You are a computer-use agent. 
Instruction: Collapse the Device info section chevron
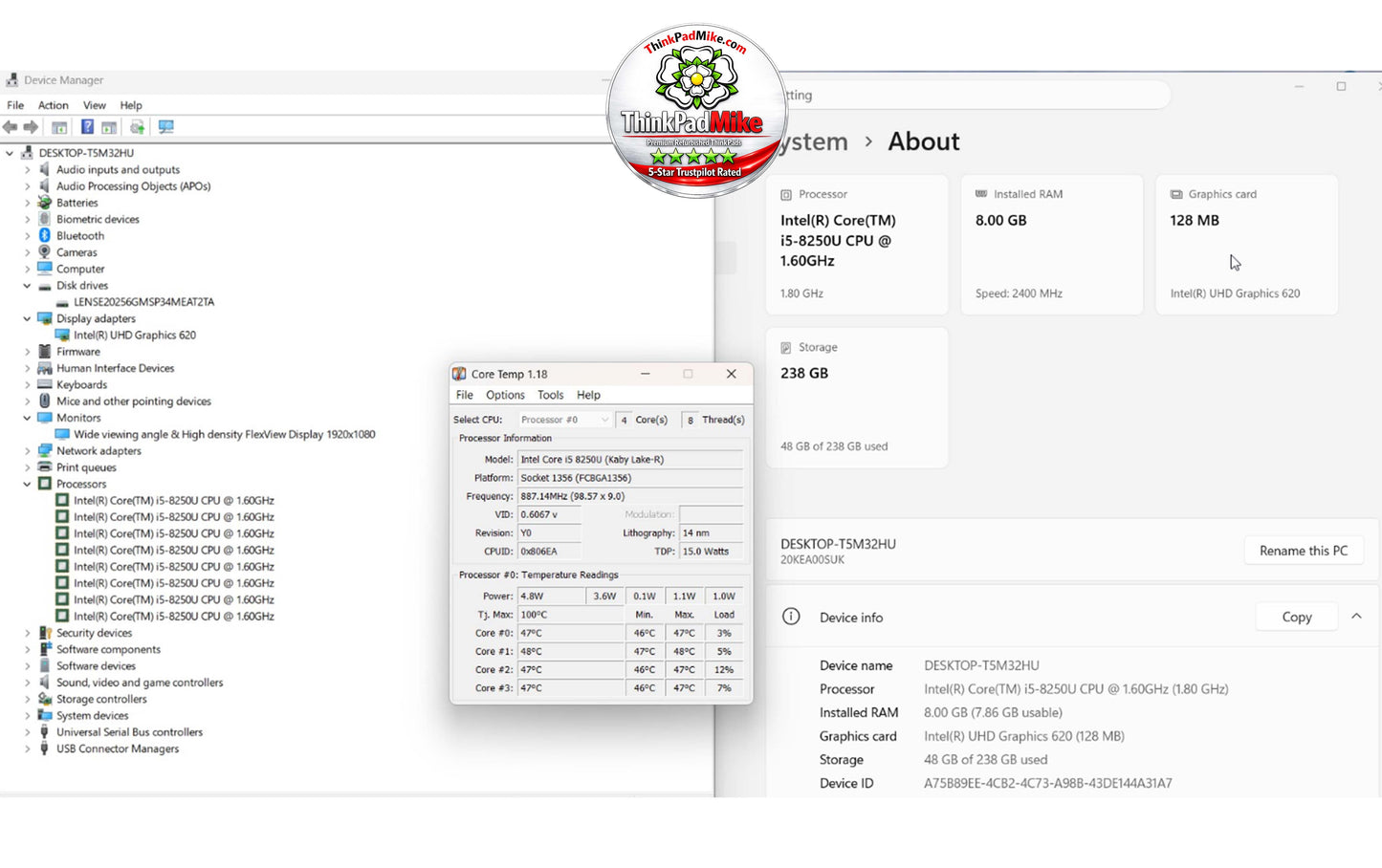[1356, 618]
